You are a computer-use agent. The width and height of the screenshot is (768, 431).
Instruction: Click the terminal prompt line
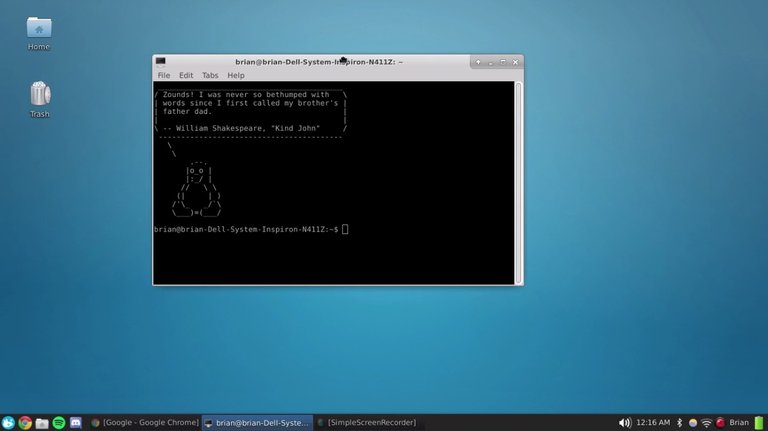pyautogui.click(x=251, y=229)
